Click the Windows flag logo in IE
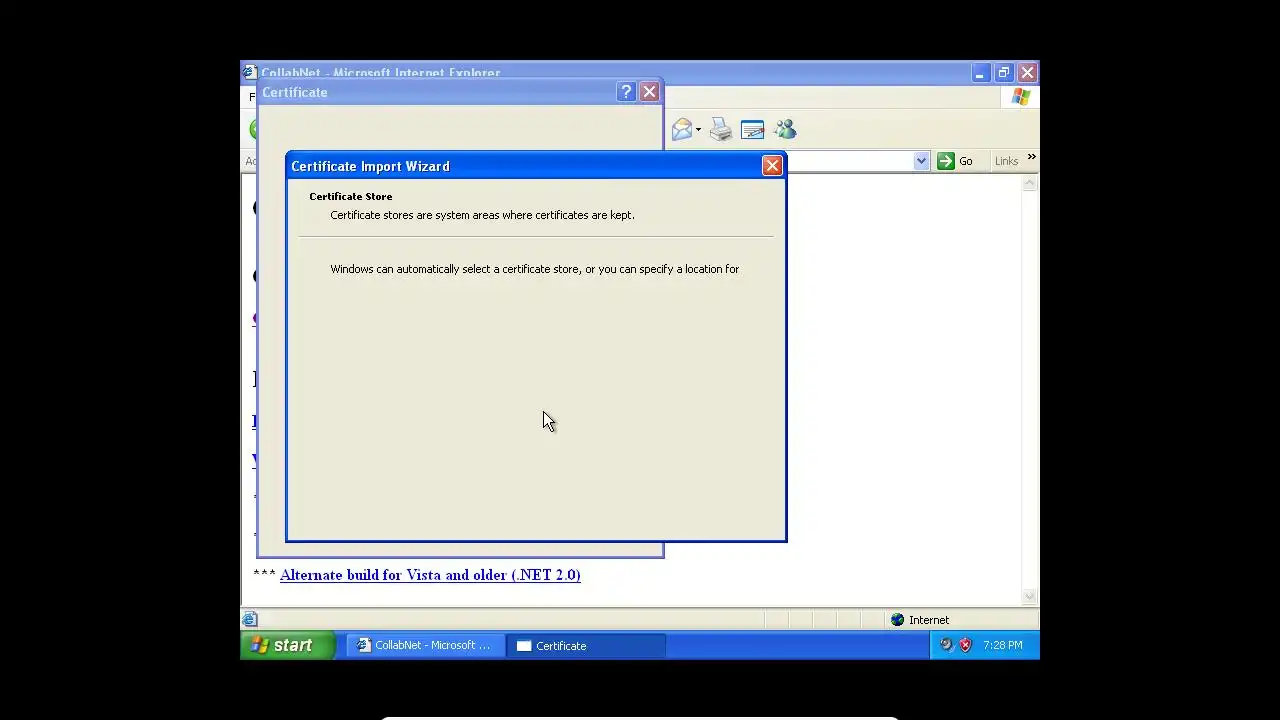 (x=1021, y=97)
